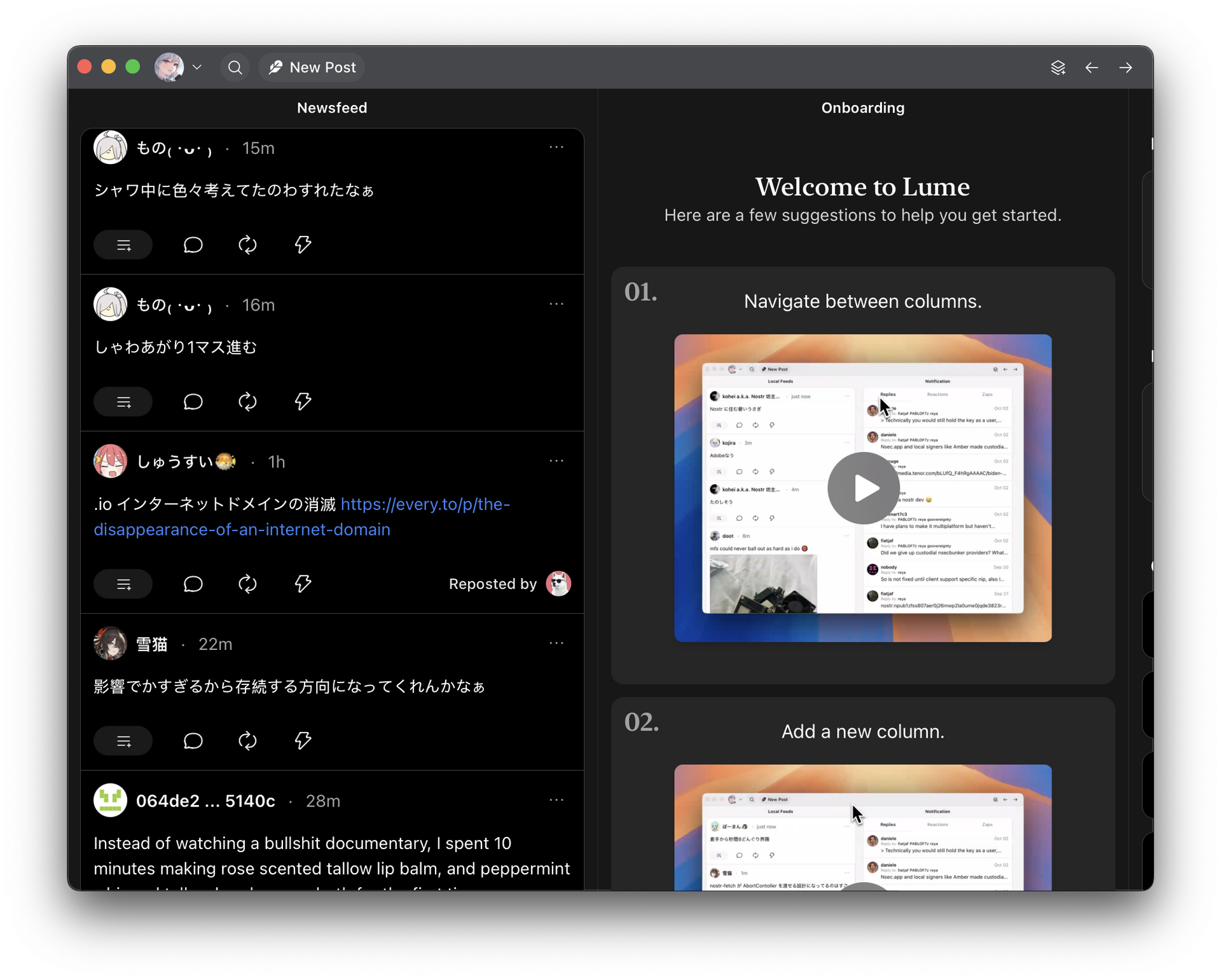
Task: Click post text シャワ中に色々考えてたのわすれたなぁ
Action: [x=234, y=190]
